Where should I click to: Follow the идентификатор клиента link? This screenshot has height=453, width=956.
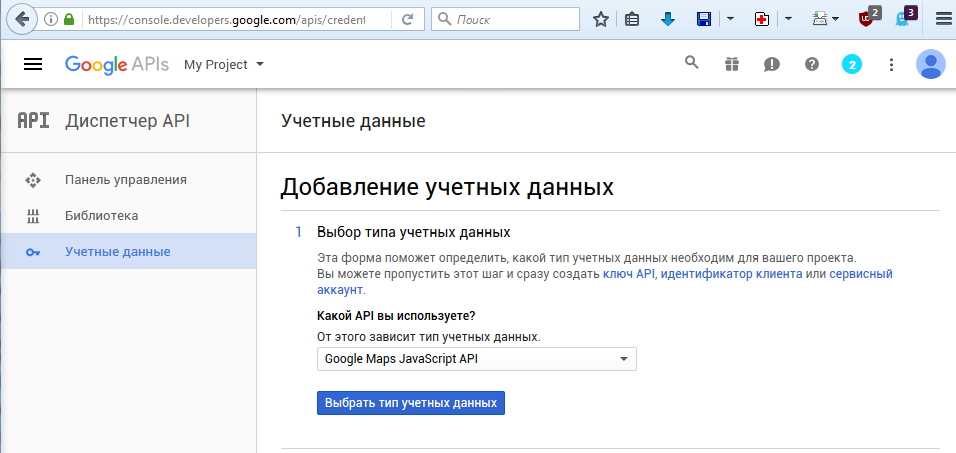pyautogui.click(x=731, y=274)
